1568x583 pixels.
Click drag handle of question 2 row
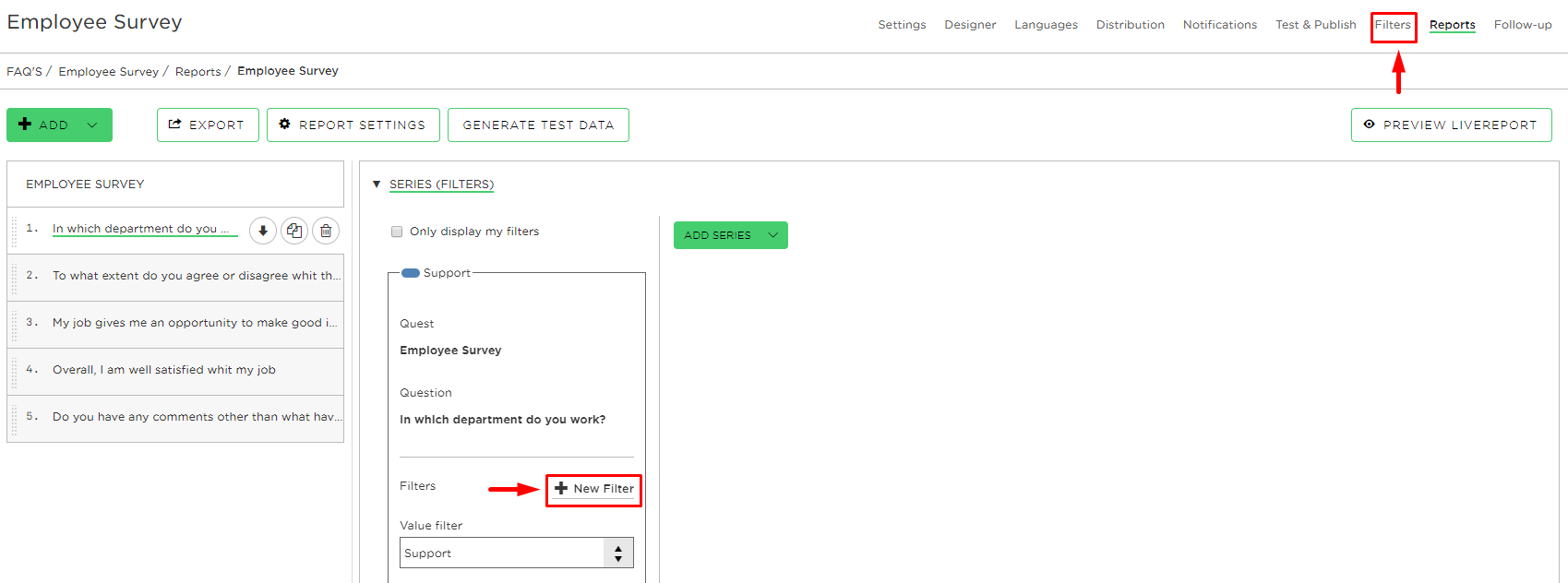15,278
